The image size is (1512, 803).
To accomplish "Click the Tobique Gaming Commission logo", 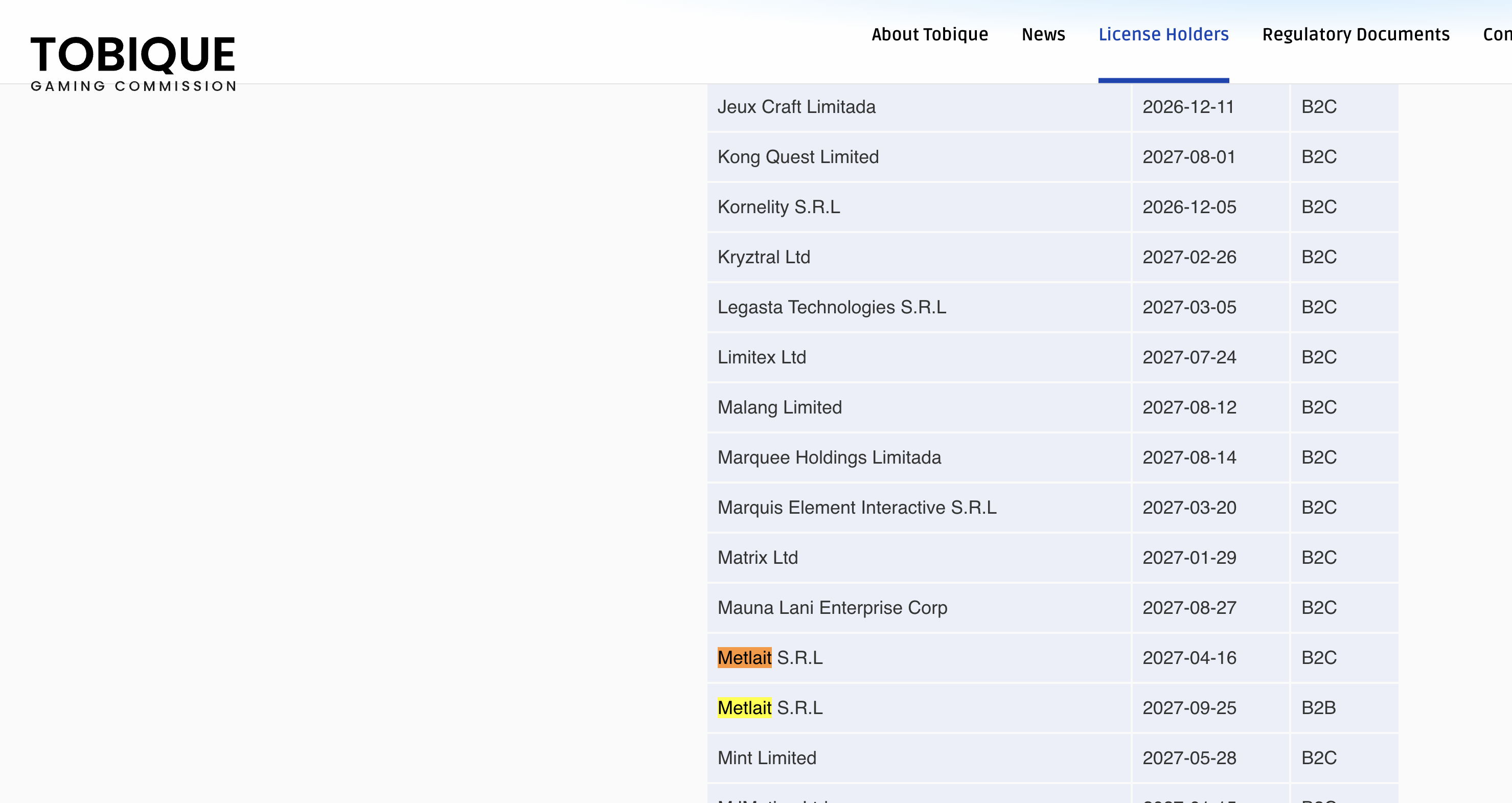I will tap(133, 63).
